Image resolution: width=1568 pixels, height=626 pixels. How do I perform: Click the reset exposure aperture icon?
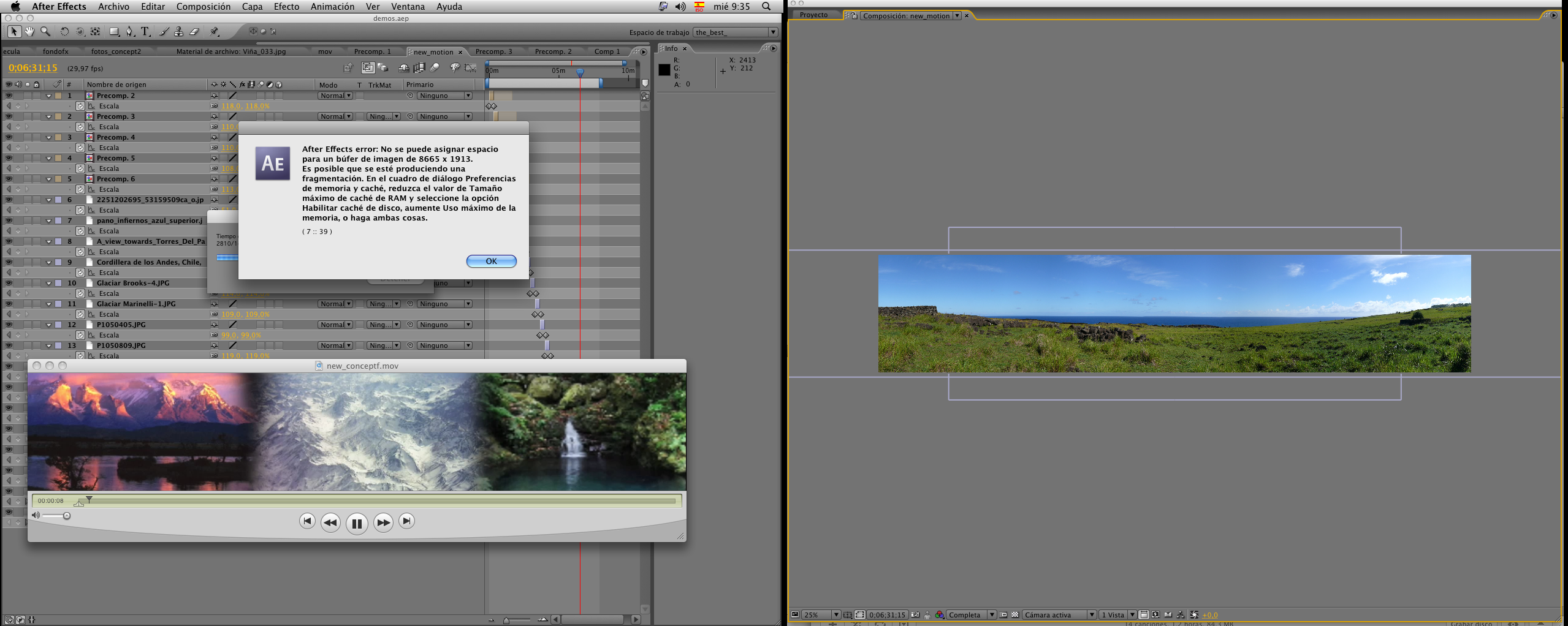[x=1194, y=615]
